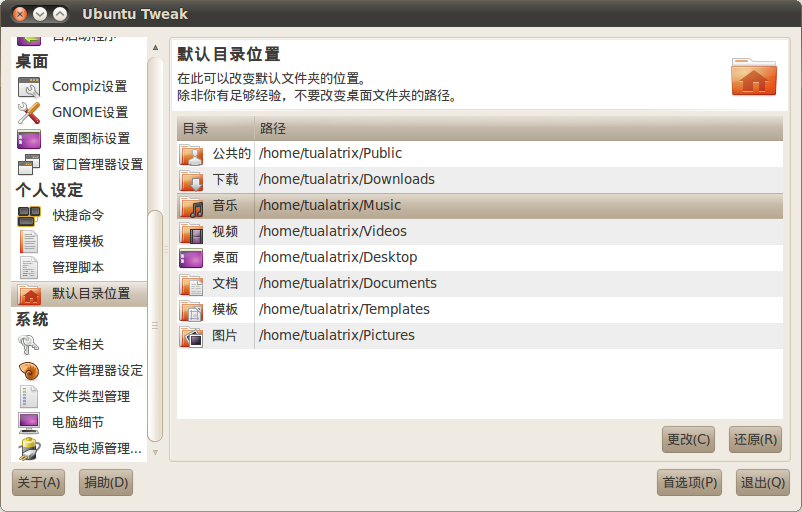The height and width of the screenshot is (512, 802).
Task: Open the 安全相关 keys icon
Action: [x=29, y=345]
